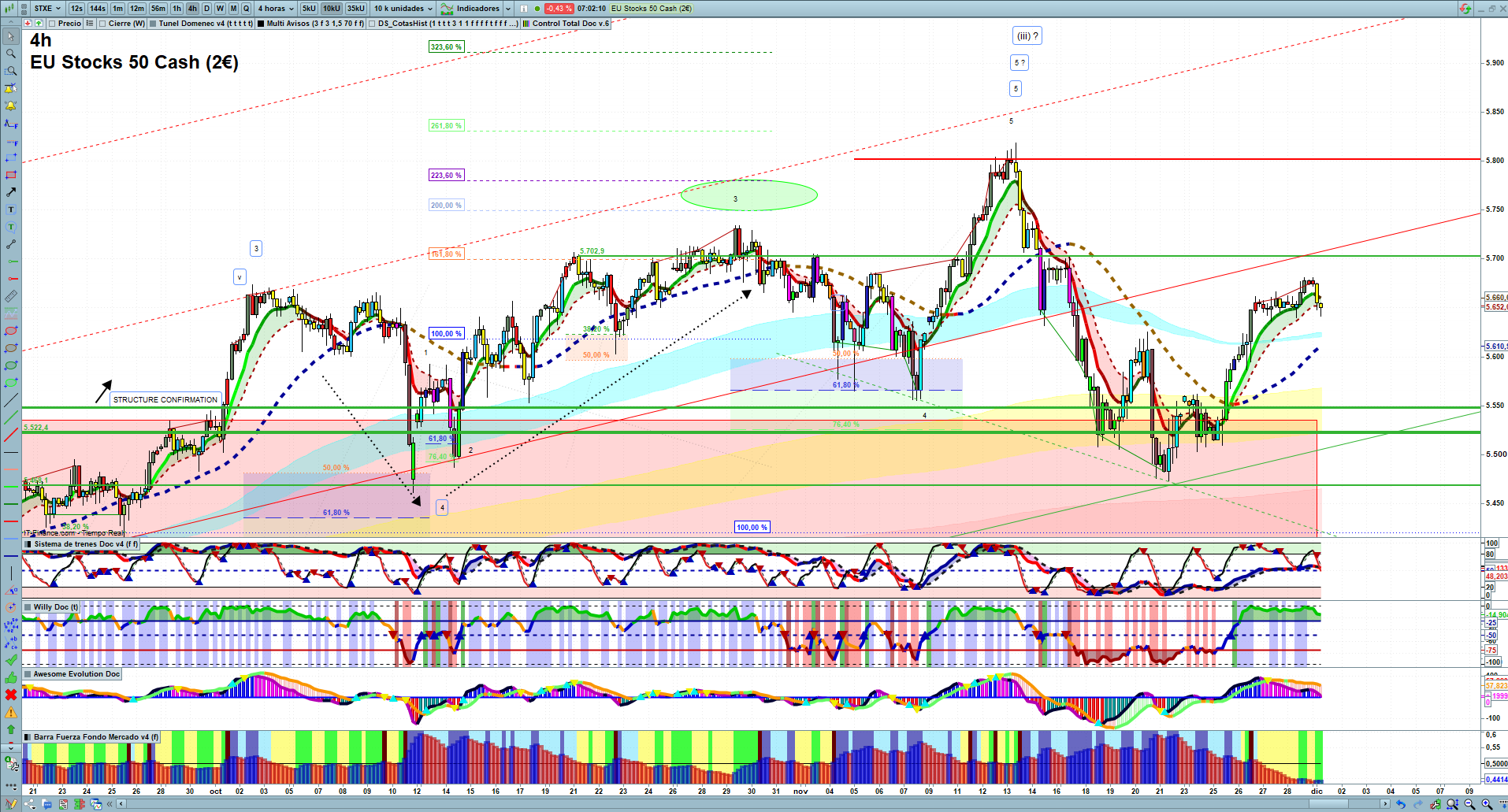Toggle the Barra Fuerza Fondo Mercado box

[28, 737]
